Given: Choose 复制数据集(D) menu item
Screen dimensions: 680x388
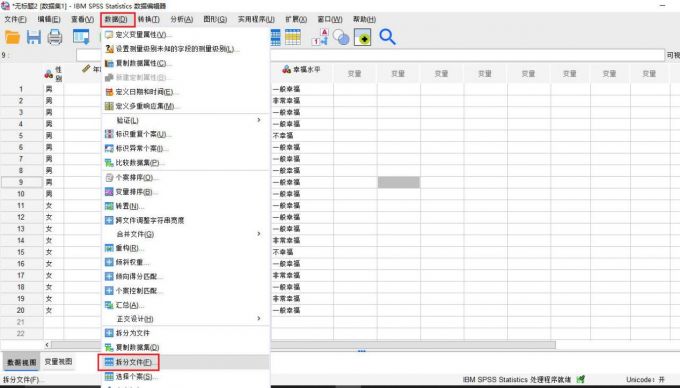Looking at the screenshot, I should point(186,348).
